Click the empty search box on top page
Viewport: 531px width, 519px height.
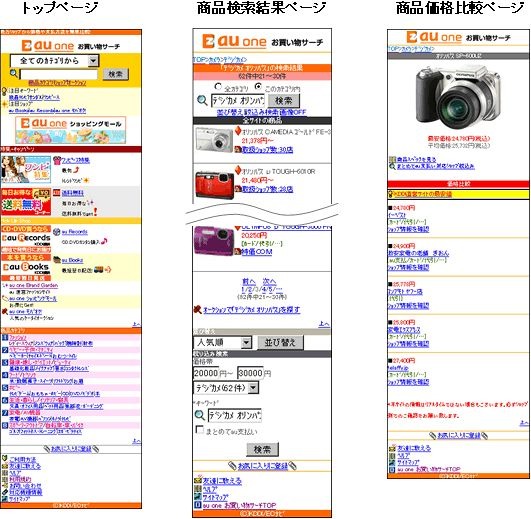tap(59, 74)
